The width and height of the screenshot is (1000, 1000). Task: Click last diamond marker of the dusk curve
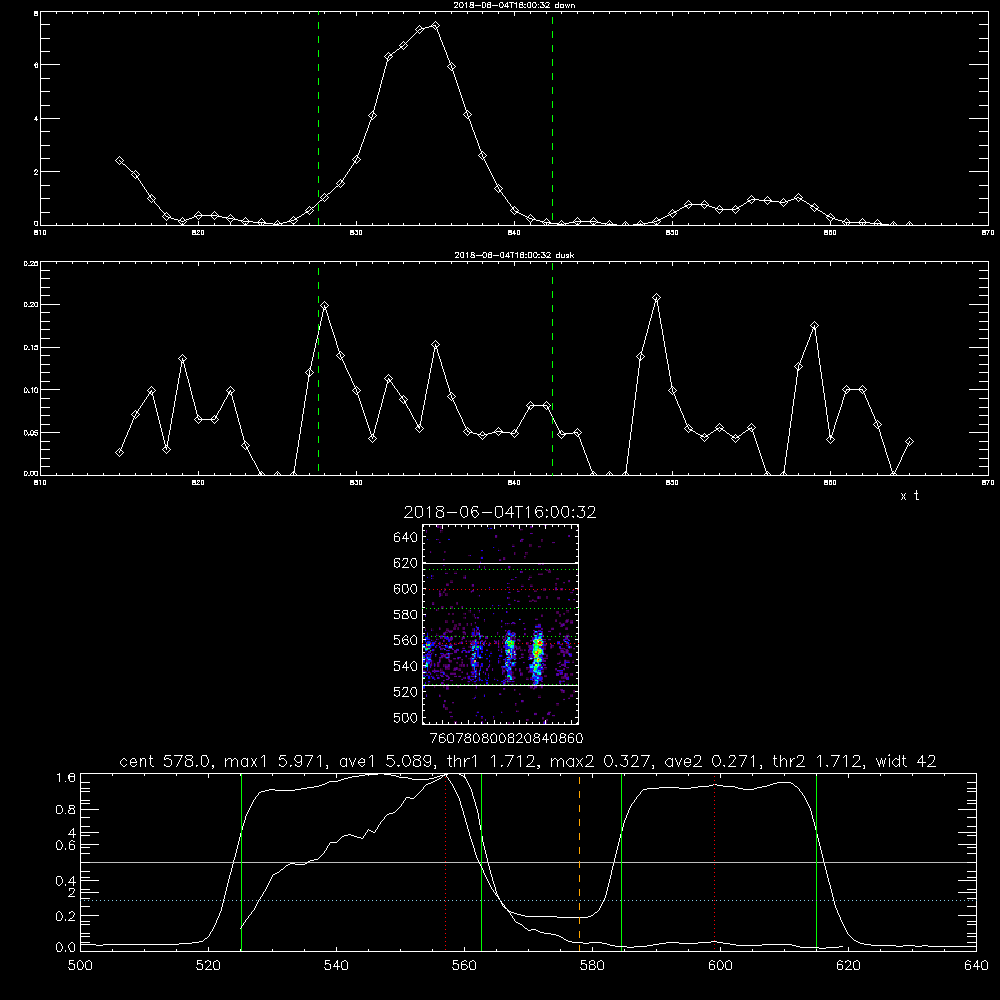909,441
